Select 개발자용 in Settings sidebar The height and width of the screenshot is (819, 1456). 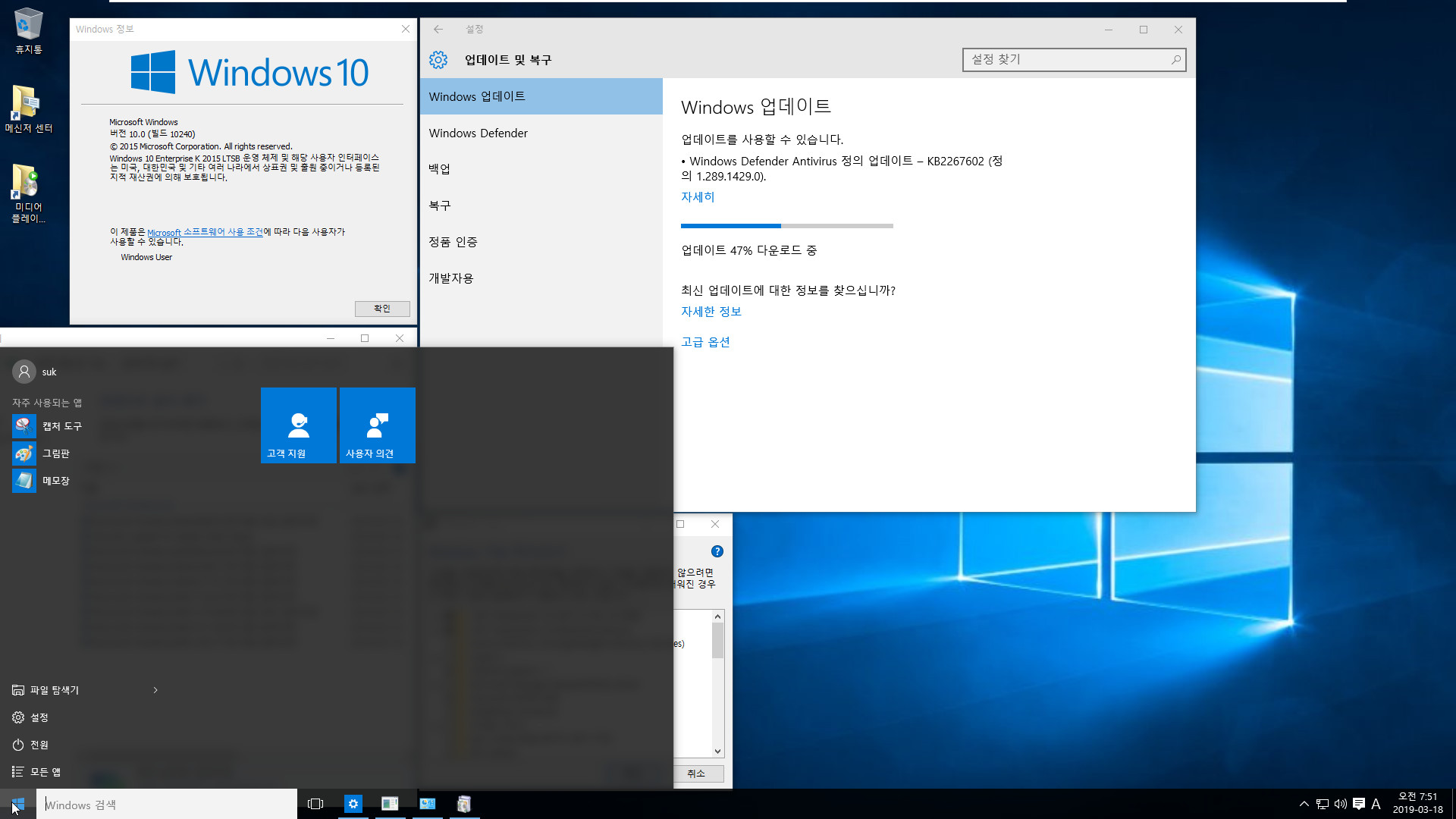click(541, 278)
